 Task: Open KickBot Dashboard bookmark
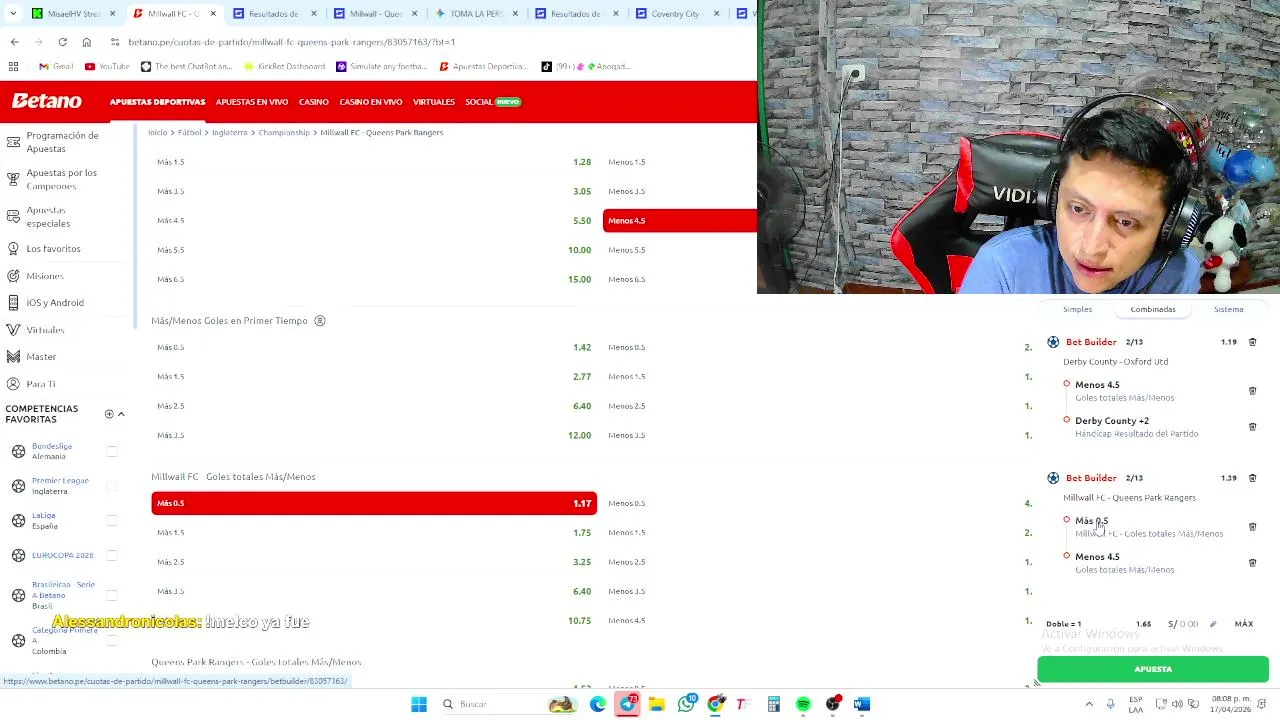tap(285, 66)
